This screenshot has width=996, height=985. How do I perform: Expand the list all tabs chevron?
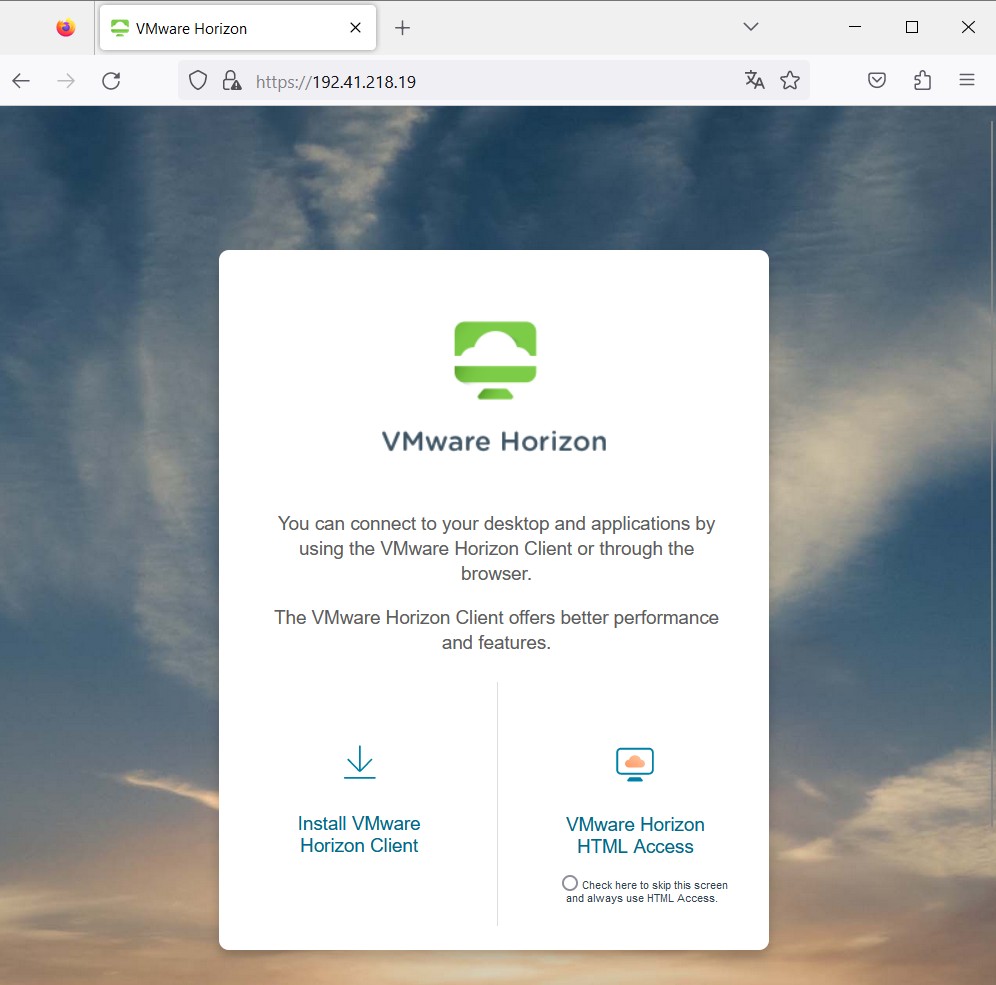point(752,28)
